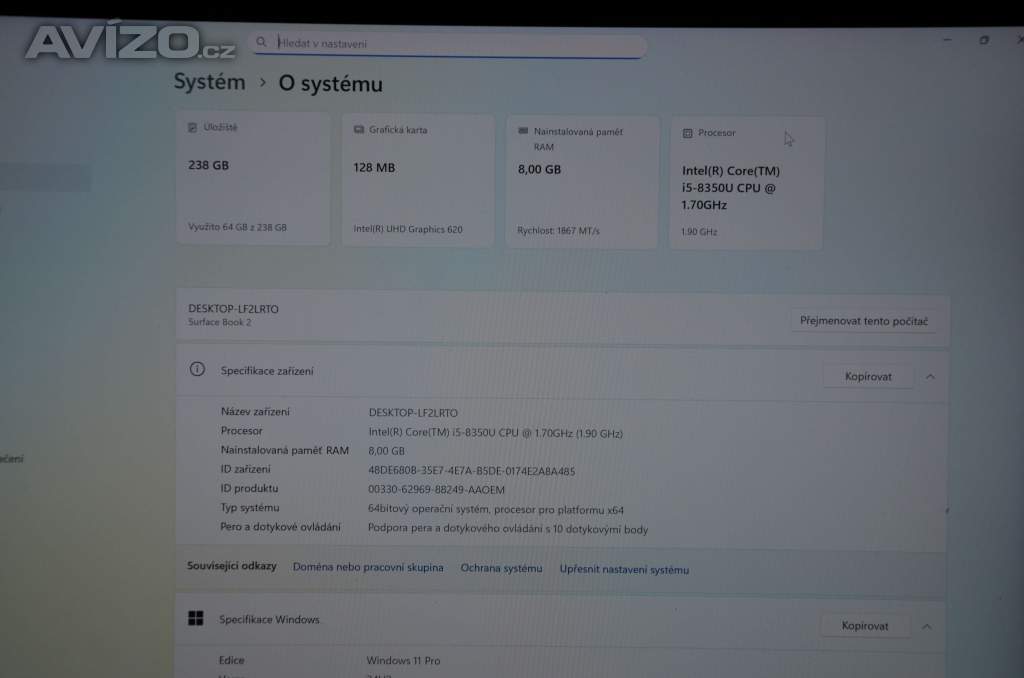
Task: Copy device specs with Kopírovat button
Action: 867,377
